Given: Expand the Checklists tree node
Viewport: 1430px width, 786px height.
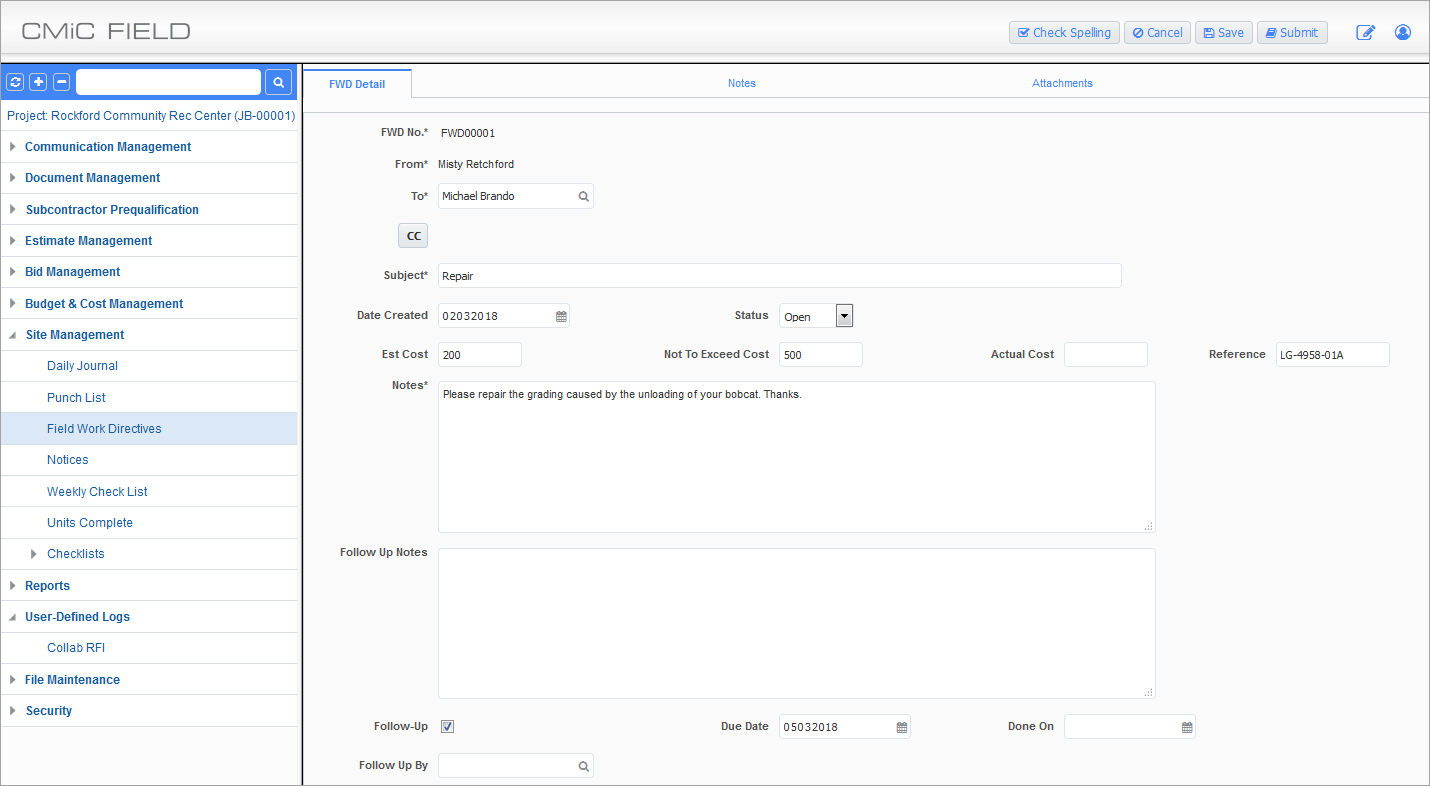Looking at the screenshot, I should point(34,554).
